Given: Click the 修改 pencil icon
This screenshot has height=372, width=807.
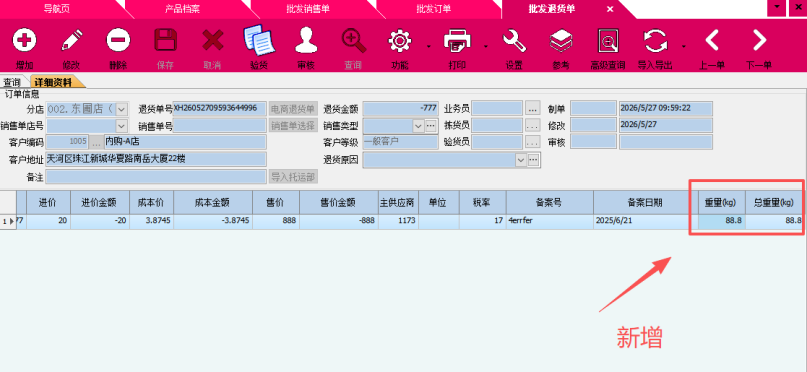Looking at the screenshot, I should pos(72,40).
